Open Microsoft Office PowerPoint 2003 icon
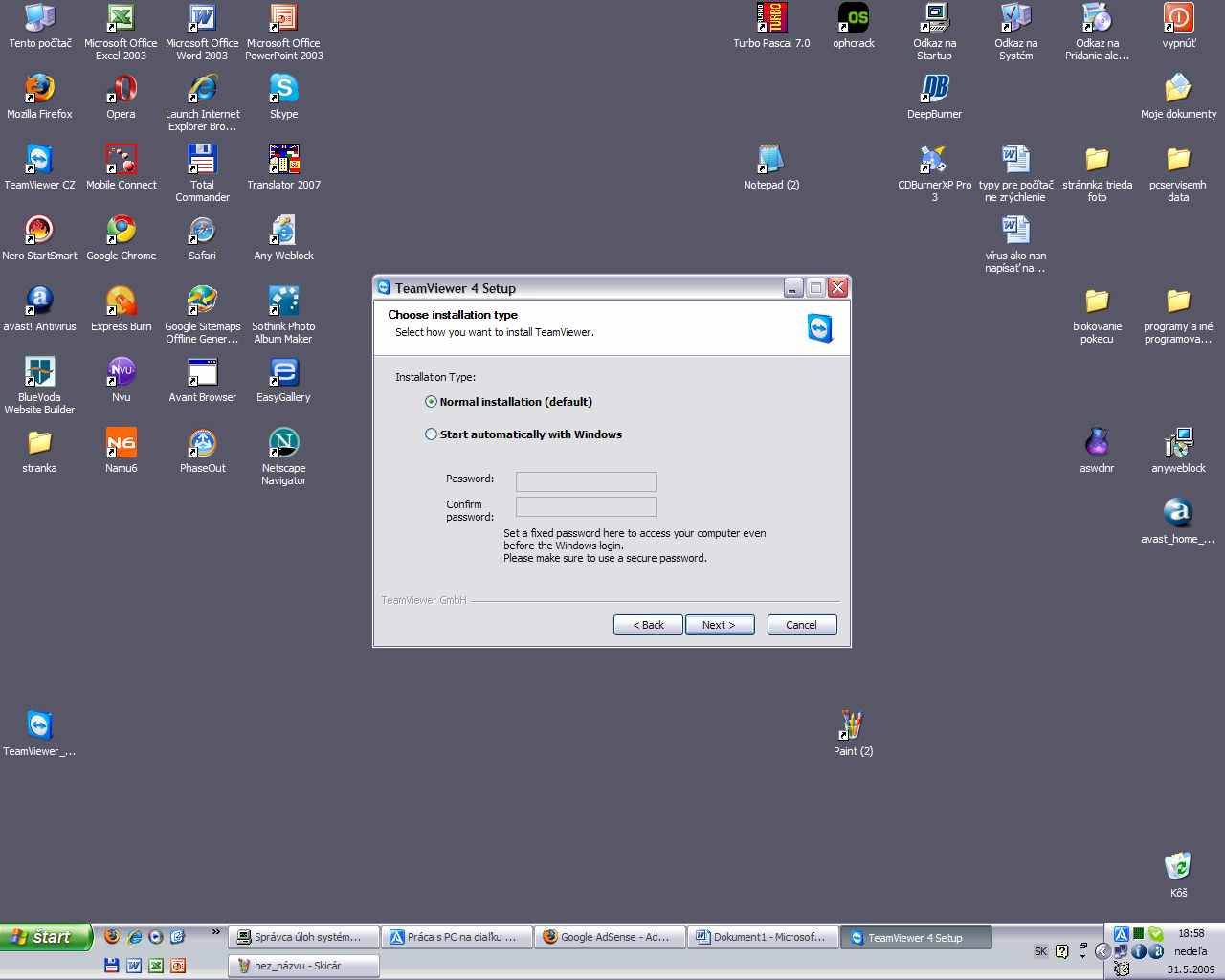 coord(284,18)
